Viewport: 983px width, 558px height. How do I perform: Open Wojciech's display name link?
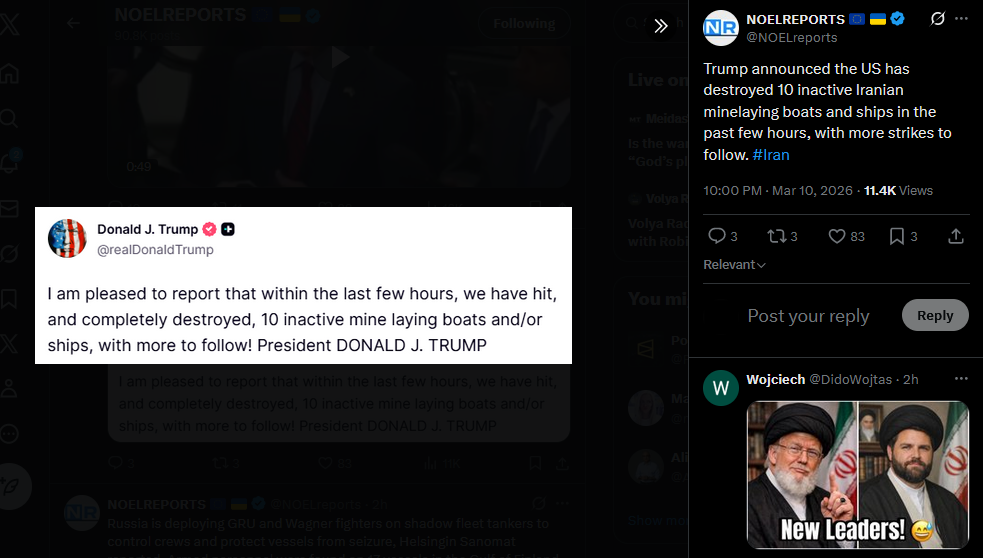click(x=775, y=379)
